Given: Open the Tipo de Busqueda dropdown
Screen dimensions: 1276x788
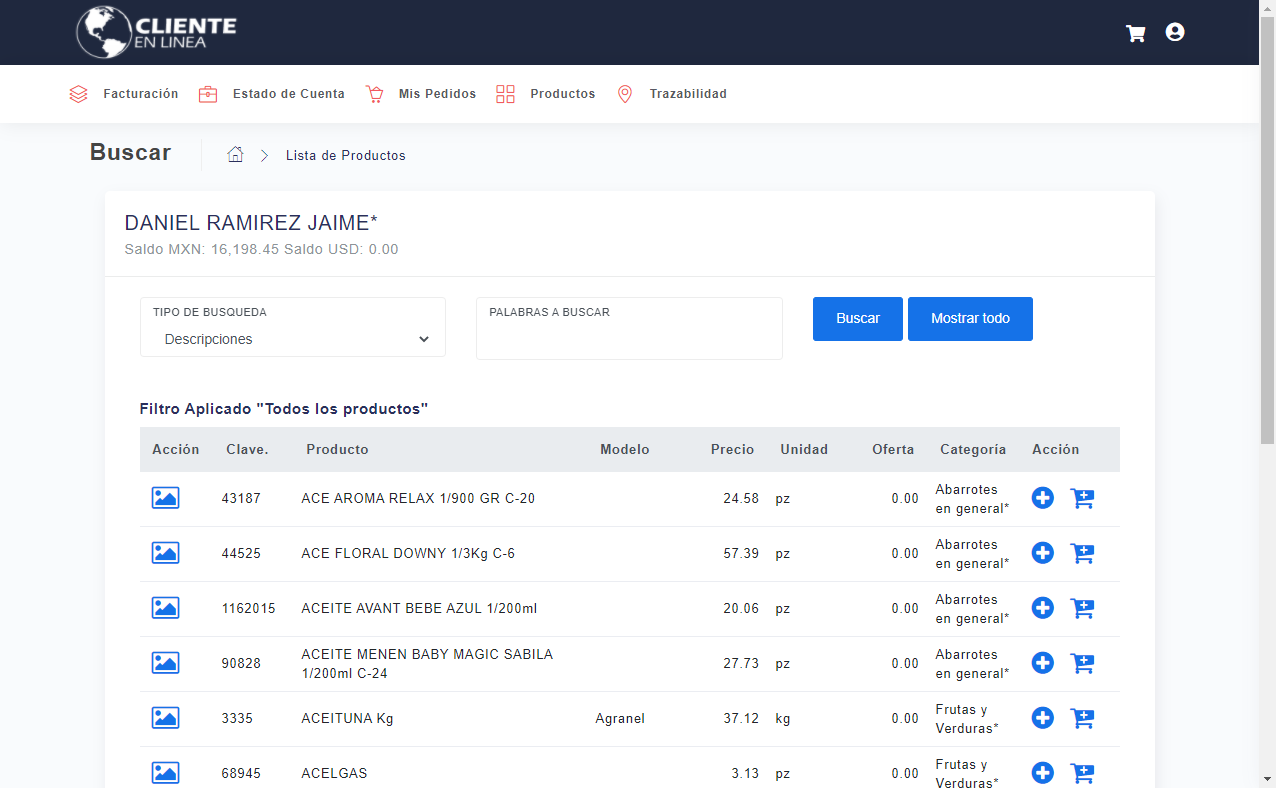Looking at the screenshot, I should (x=293, y=339).
